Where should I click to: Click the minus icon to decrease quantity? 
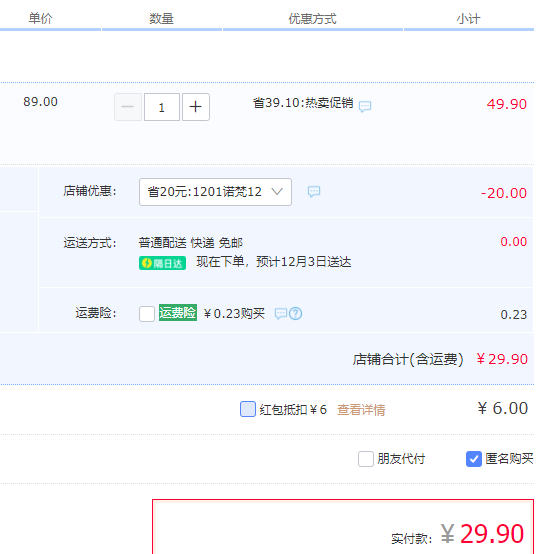click(128, 107)
